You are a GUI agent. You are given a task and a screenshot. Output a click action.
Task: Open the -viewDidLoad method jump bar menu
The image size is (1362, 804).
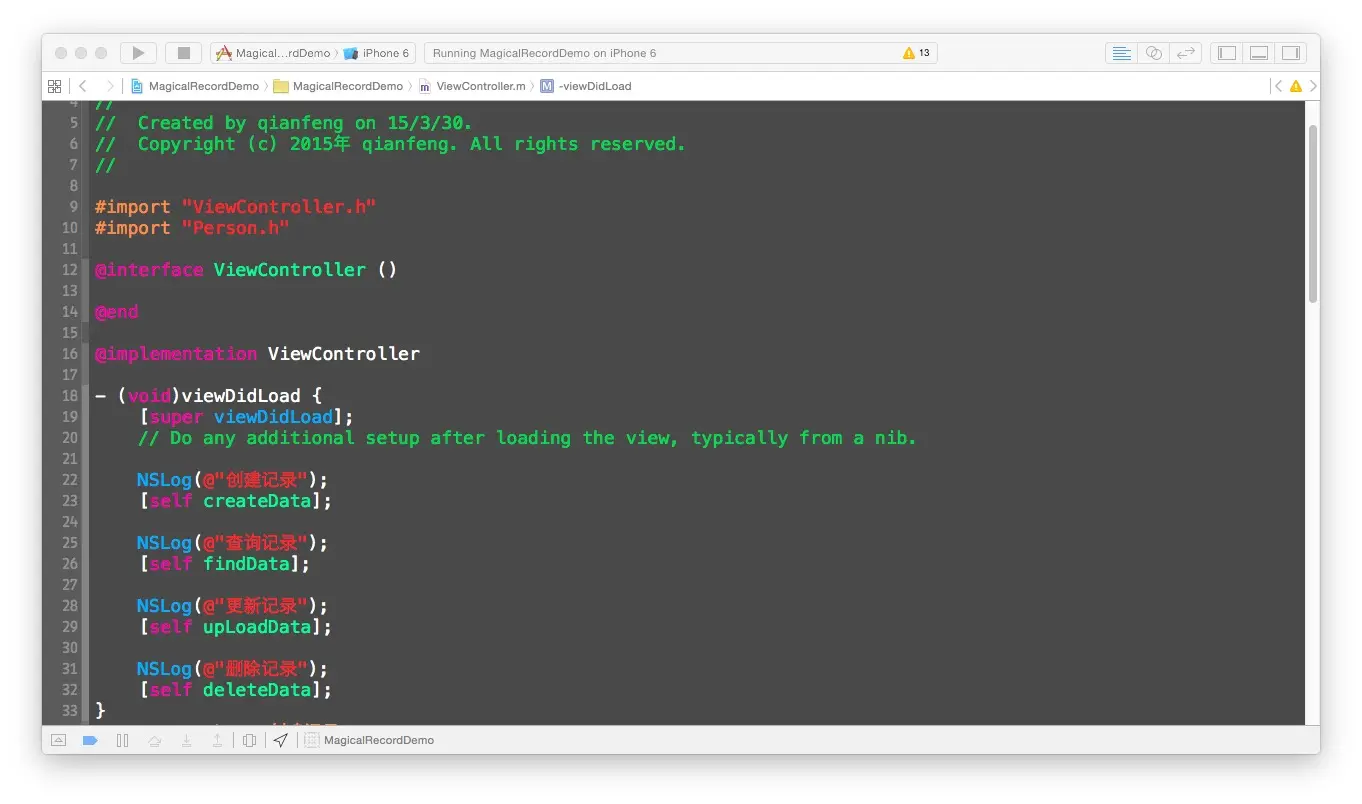586,86
